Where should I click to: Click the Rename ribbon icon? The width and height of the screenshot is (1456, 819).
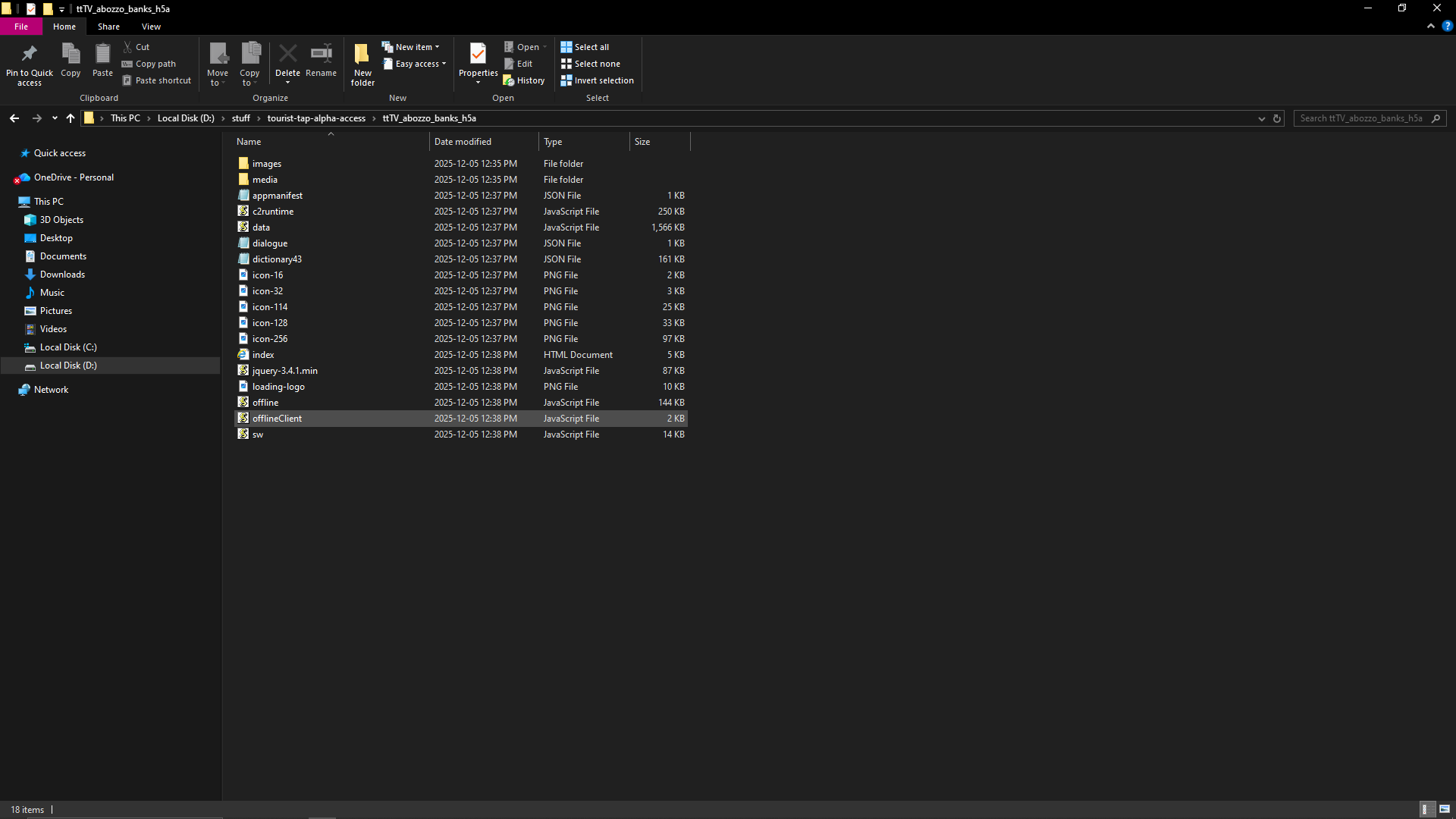click(x=321, y=55)
